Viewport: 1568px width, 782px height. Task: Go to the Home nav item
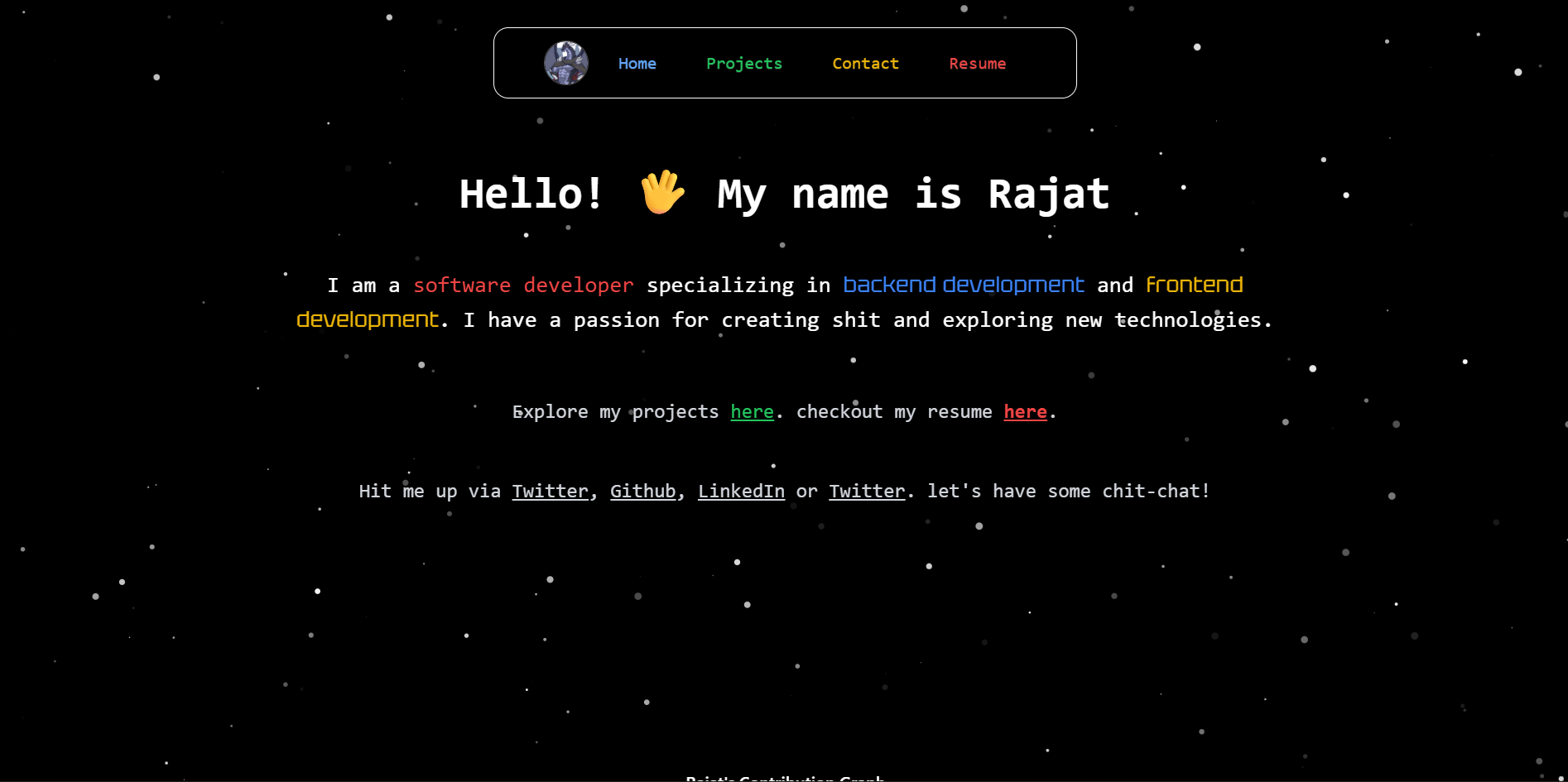[637, 64]
